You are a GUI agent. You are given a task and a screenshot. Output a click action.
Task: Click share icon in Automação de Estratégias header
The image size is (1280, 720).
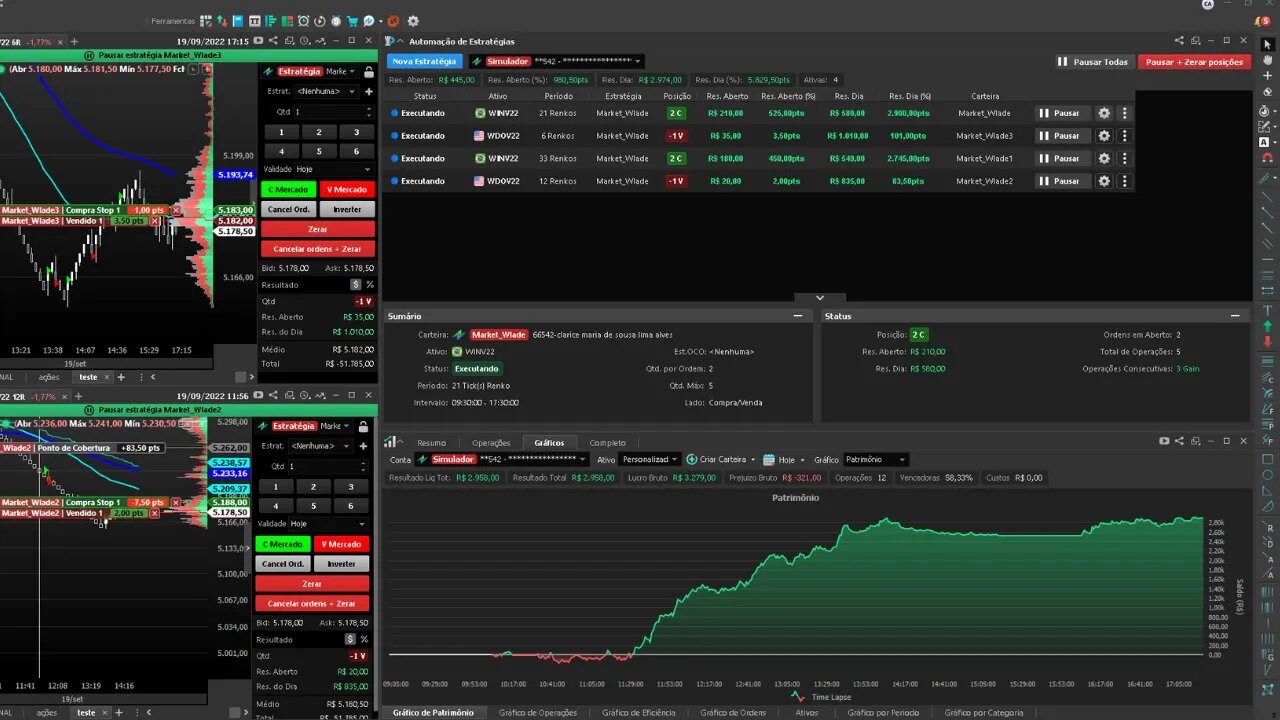click(1180, 41)
